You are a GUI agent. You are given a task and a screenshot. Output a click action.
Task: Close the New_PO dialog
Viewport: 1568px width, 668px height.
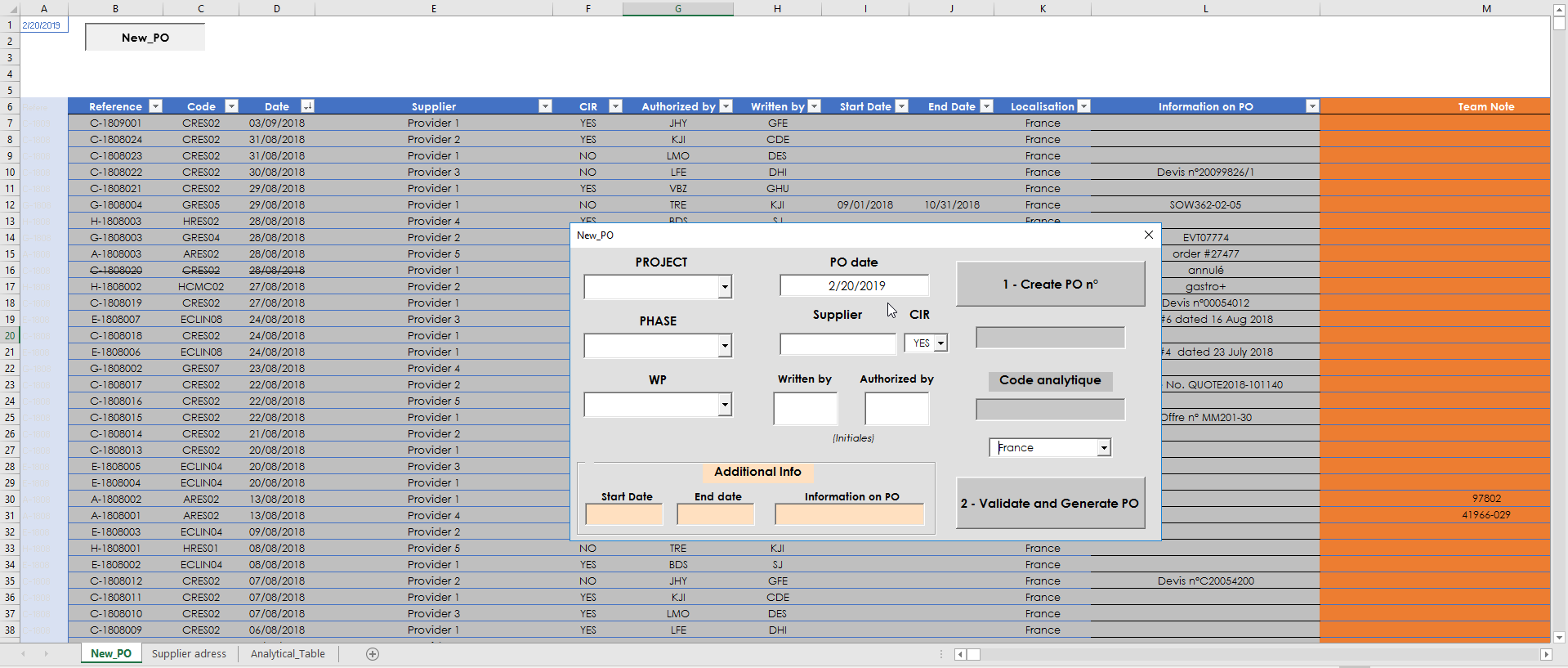[1149, 235]
